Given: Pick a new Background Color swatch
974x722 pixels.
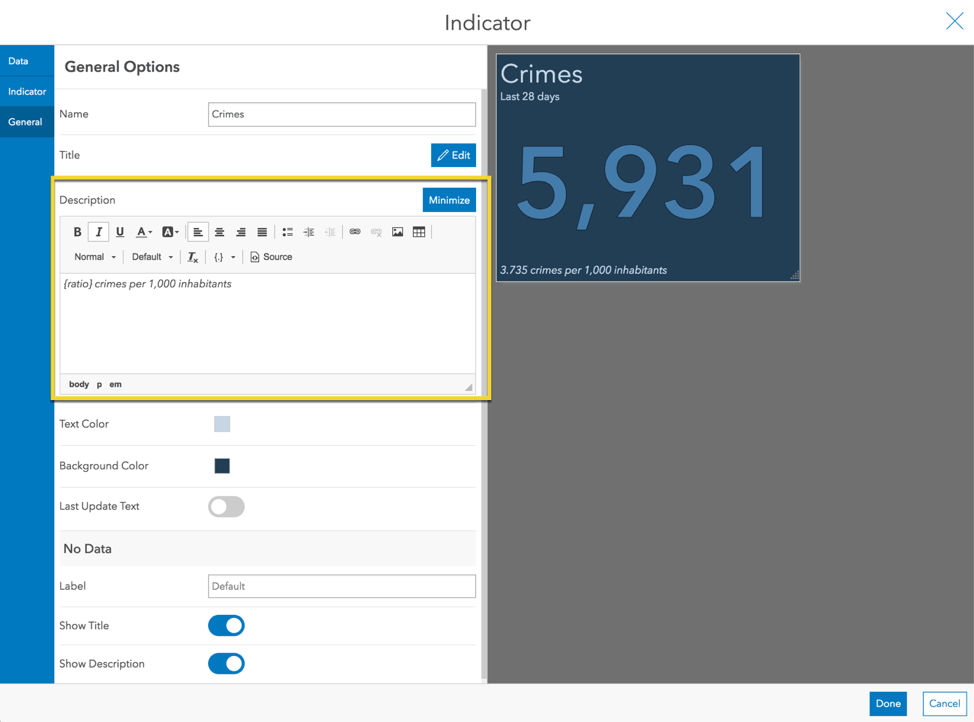Looking at the screenshot, I should click(x=222, y=465).
